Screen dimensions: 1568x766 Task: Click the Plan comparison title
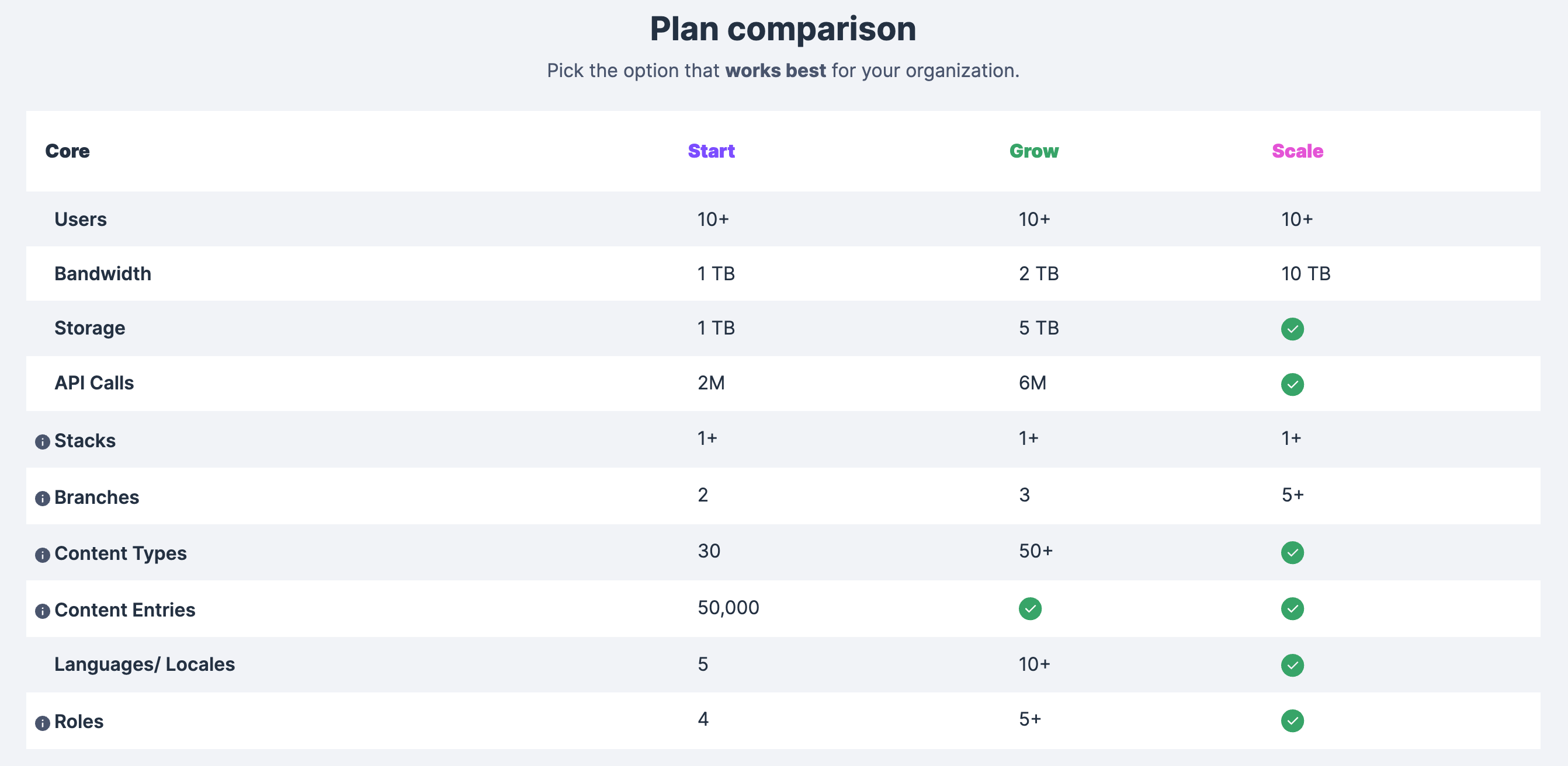783,29
